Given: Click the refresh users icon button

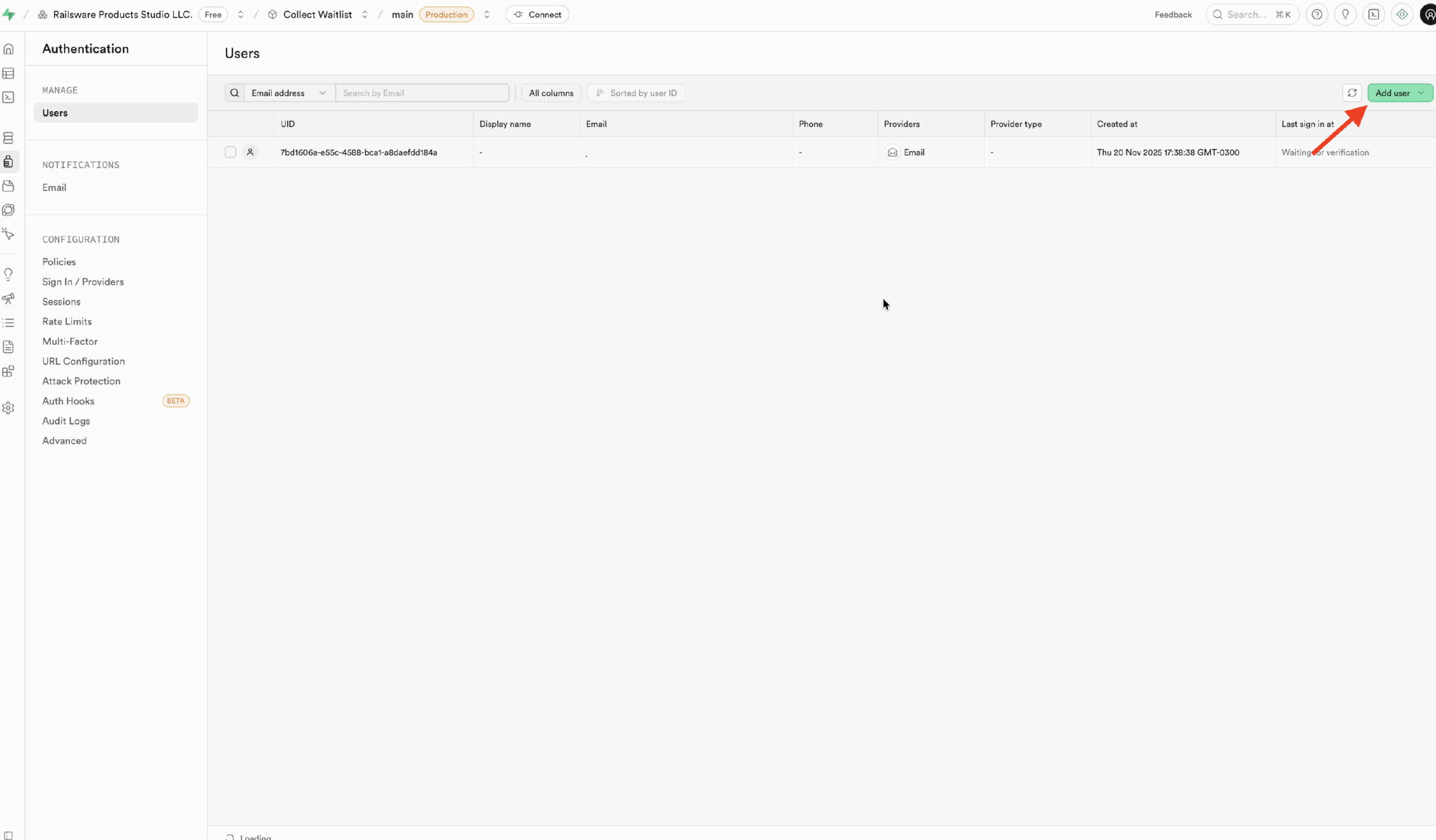Looking at the screenshot, I should tap(1352, 93).
